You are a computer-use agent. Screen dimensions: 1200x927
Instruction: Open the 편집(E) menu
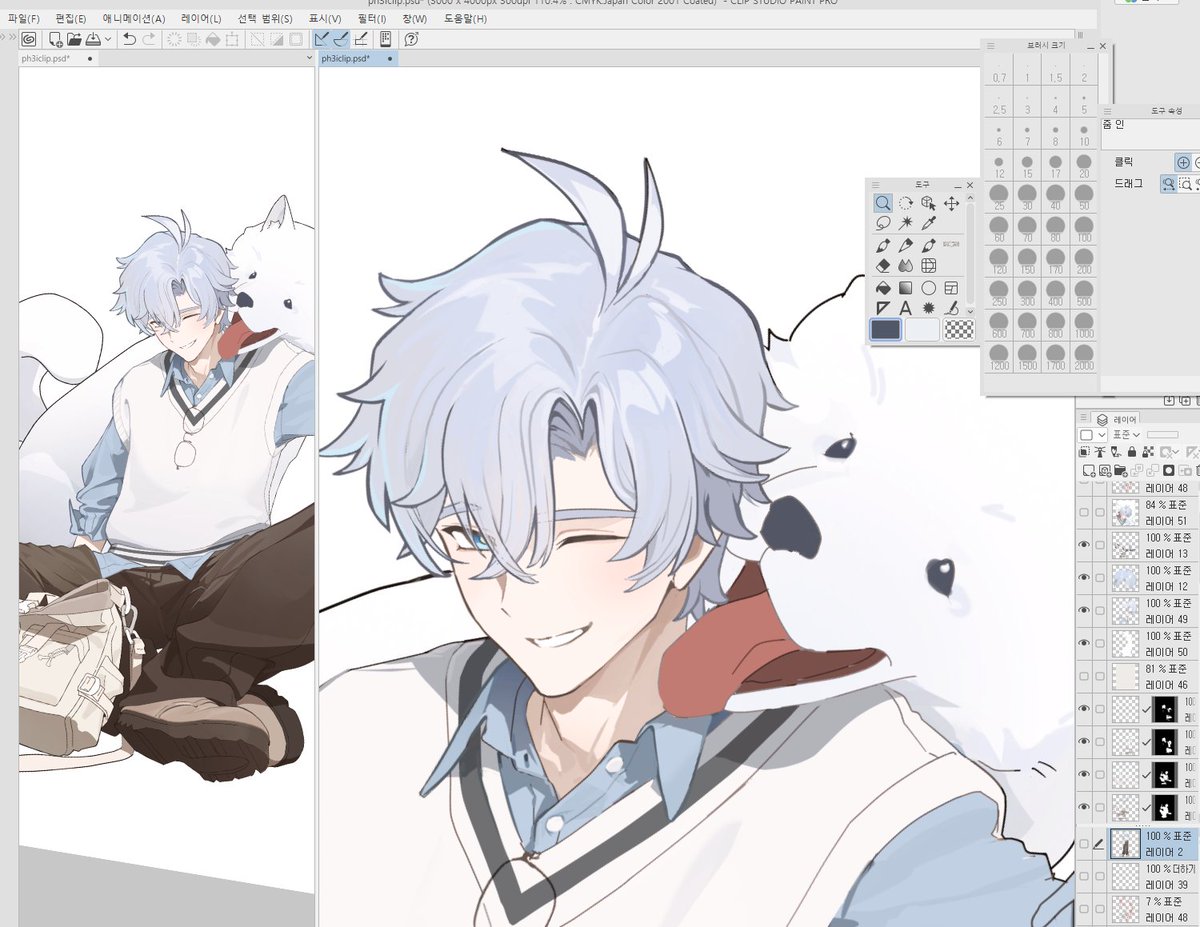pos(71,18)
